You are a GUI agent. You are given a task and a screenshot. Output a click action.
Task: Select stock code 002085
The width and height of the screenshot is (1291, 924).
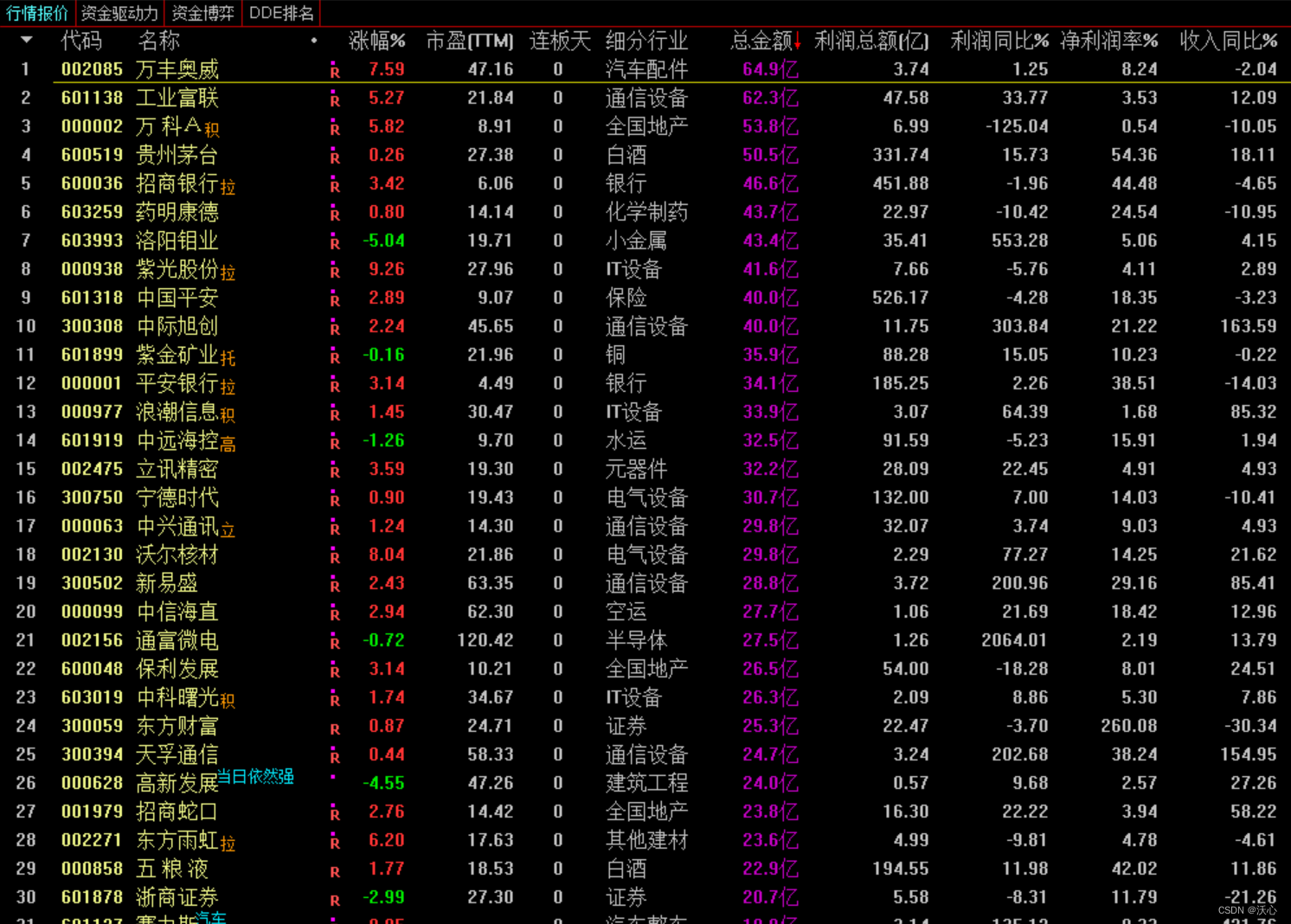[x=92, y=69]
